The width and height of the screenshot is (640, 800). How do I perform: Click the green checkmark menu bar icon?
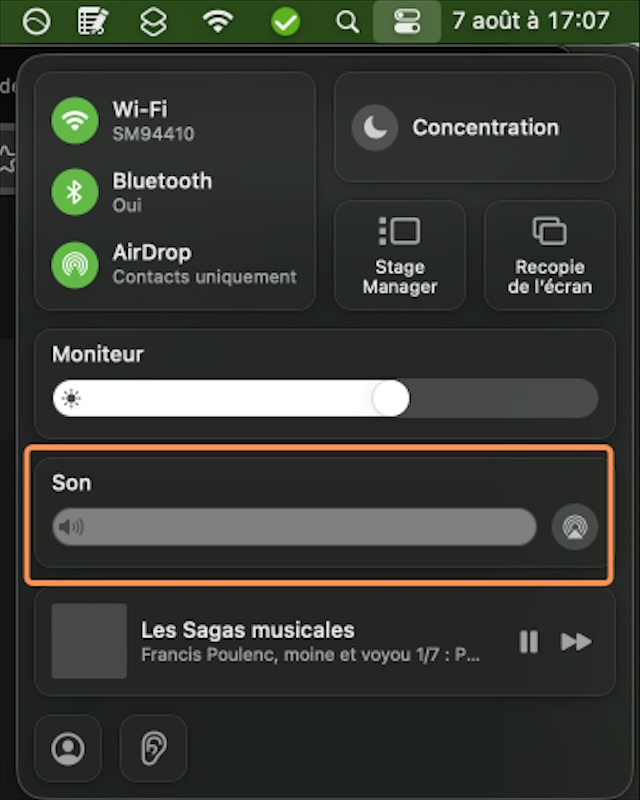(x=286, y=22)
